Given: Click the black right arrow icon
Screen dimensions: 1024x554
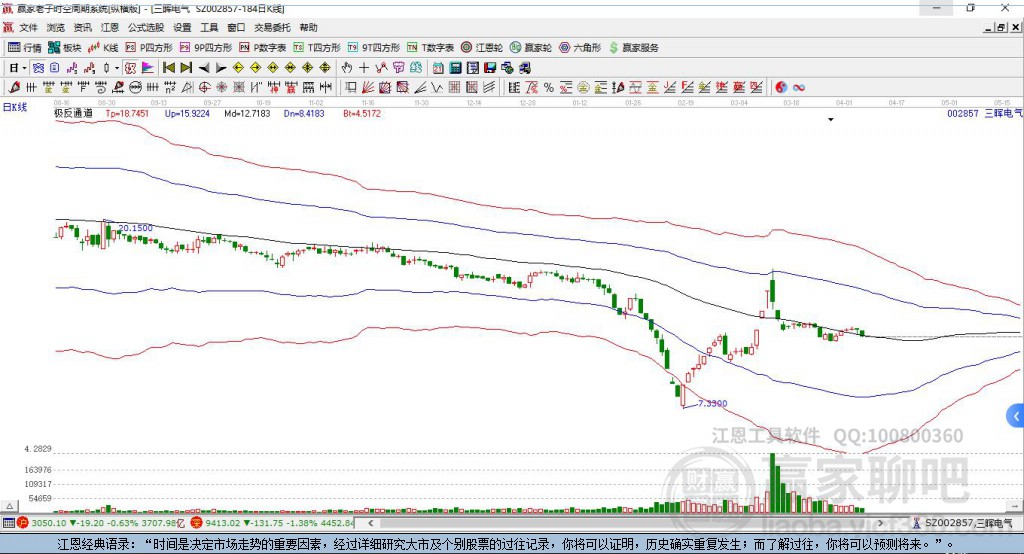Looking at the screenshot, I should tap(221, 68).
